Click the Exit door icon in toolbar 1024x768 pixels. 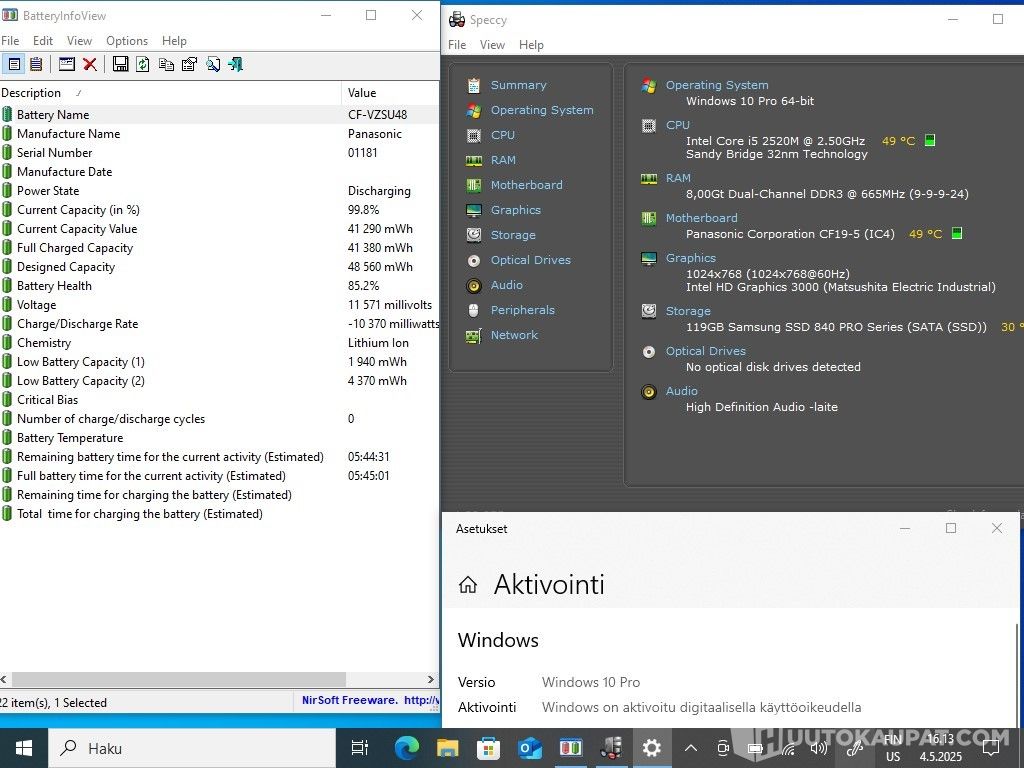click(x=236, y=64)
